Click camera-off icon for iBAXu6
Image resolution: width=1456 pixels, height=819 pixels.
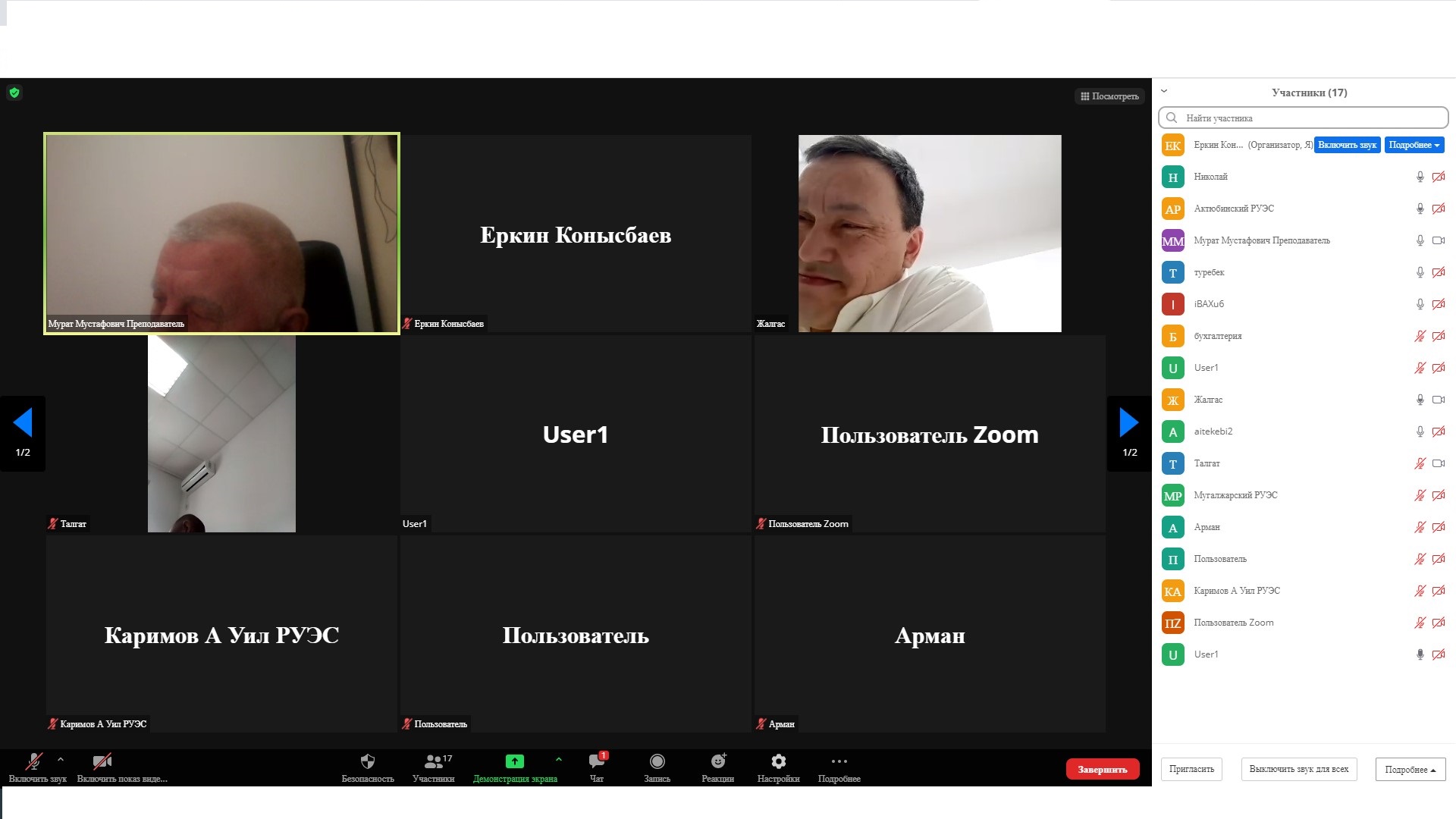pyautogui.click(x=1439, y=304)
